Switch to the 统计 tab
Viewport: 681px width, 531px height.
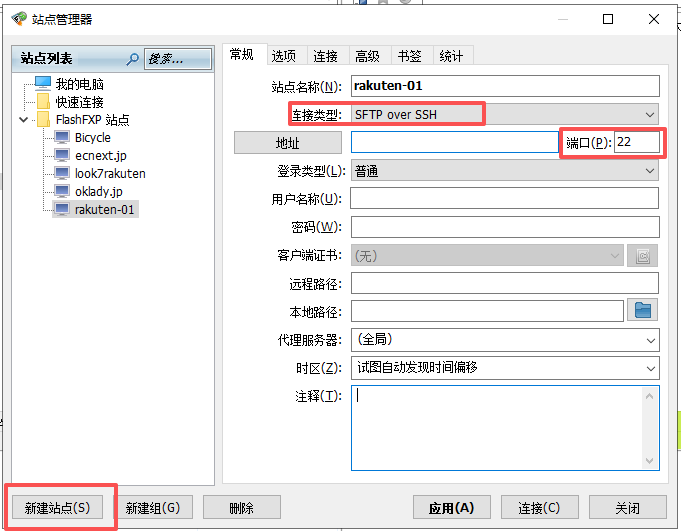(451, 56)
